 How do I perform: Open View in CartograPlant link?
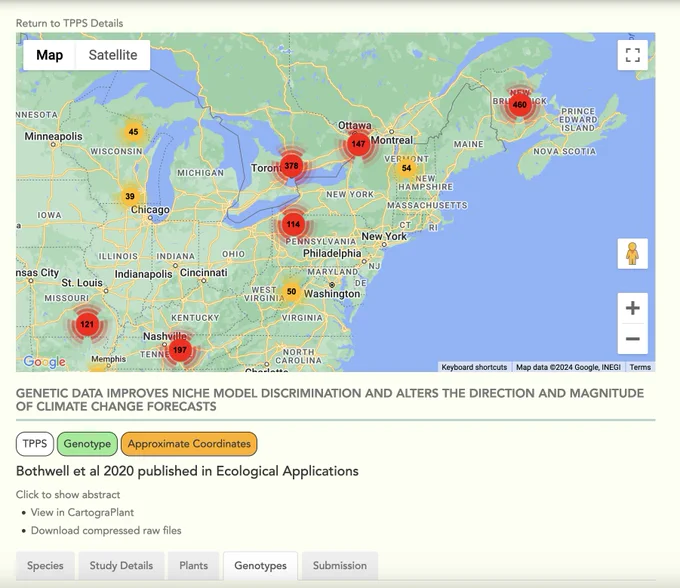click(x=82, y=512)
